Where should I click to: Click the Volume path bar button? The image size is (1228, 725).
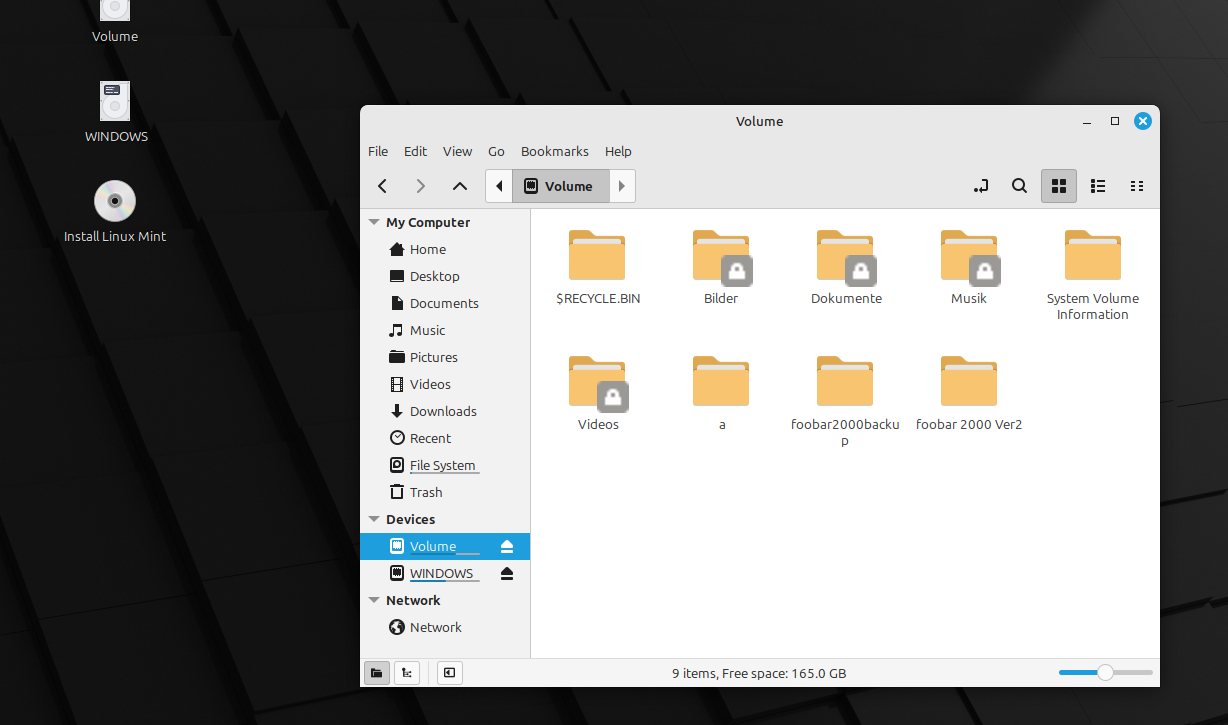560,186
